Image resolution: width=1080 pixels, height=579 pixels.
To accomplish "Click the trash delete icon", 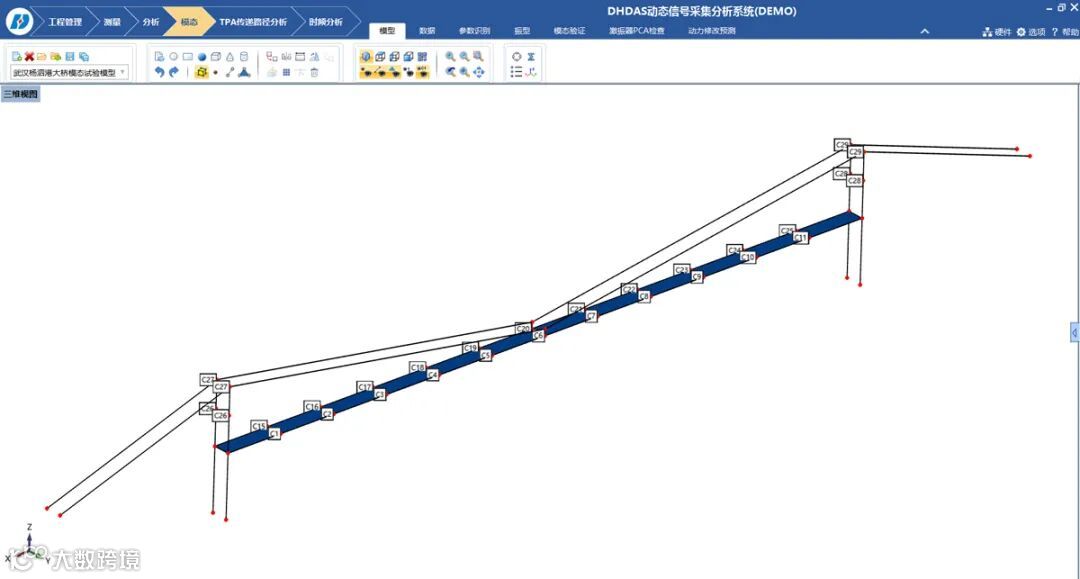I will pos(314,72).
